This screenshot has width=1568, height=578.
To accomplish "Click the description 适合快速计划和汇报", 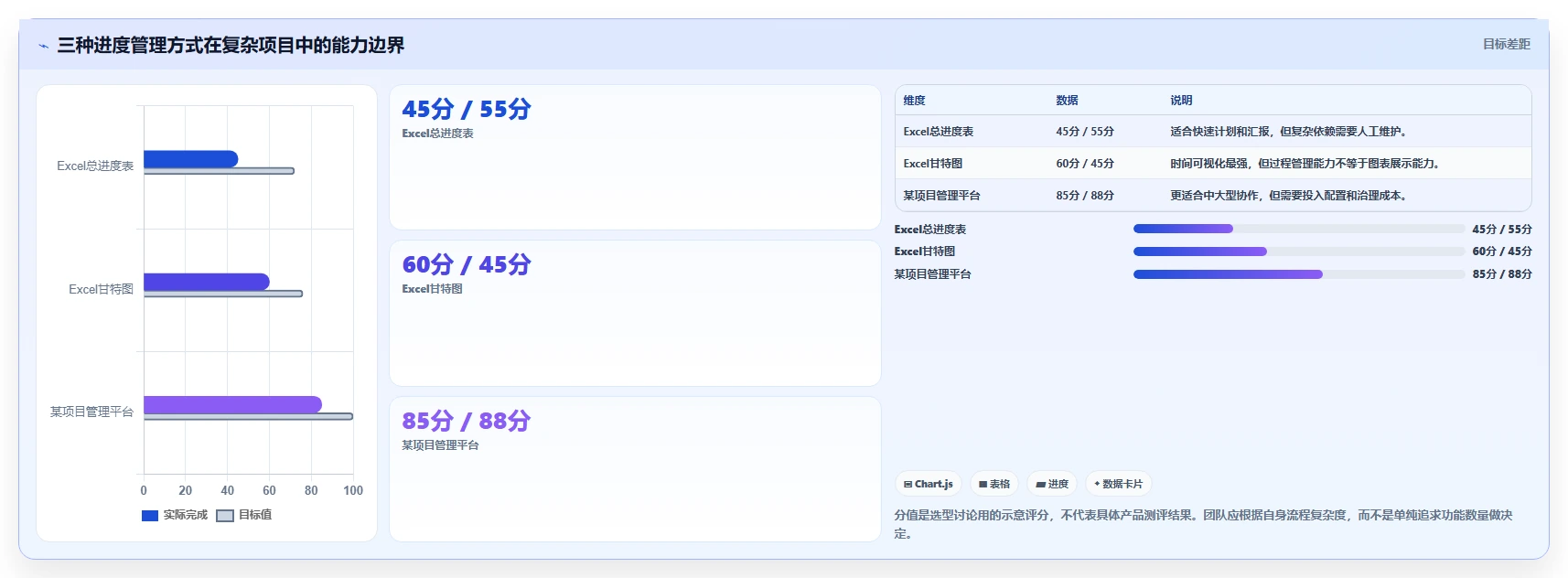I will [x=1290, y=132].
